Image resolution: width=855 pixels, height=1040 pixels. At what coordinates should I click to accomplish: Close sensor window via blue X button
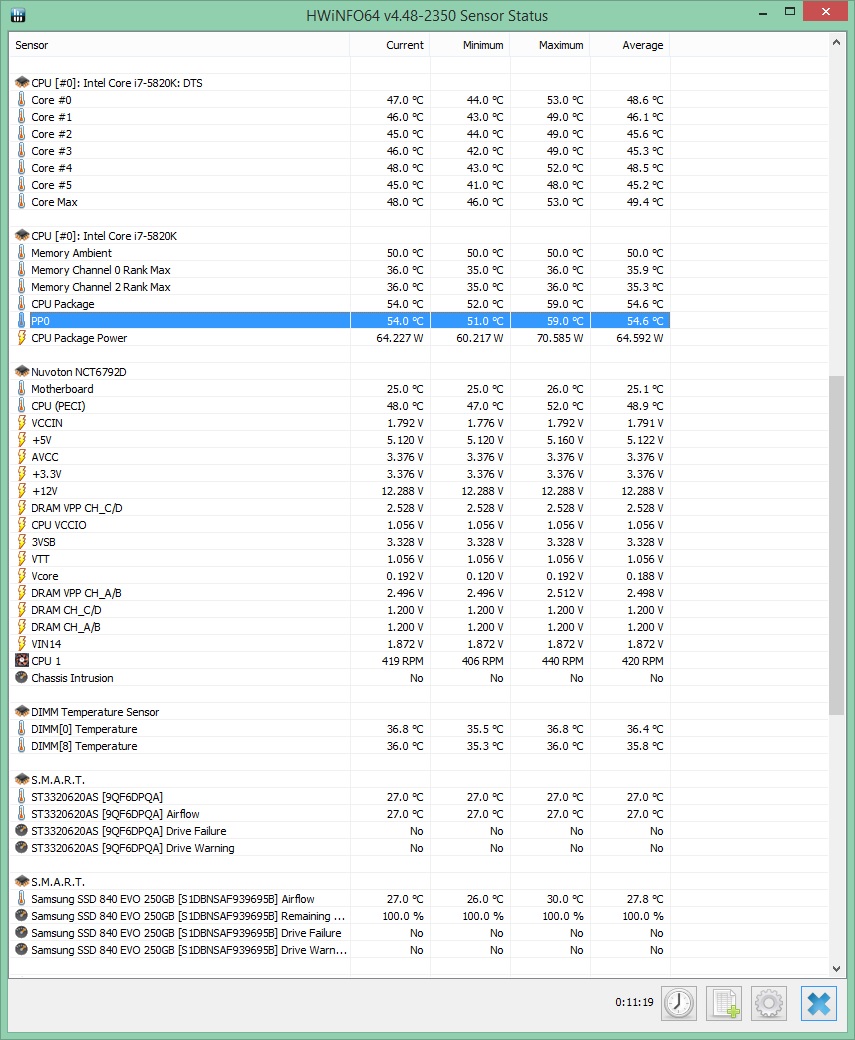[819, 1003]
